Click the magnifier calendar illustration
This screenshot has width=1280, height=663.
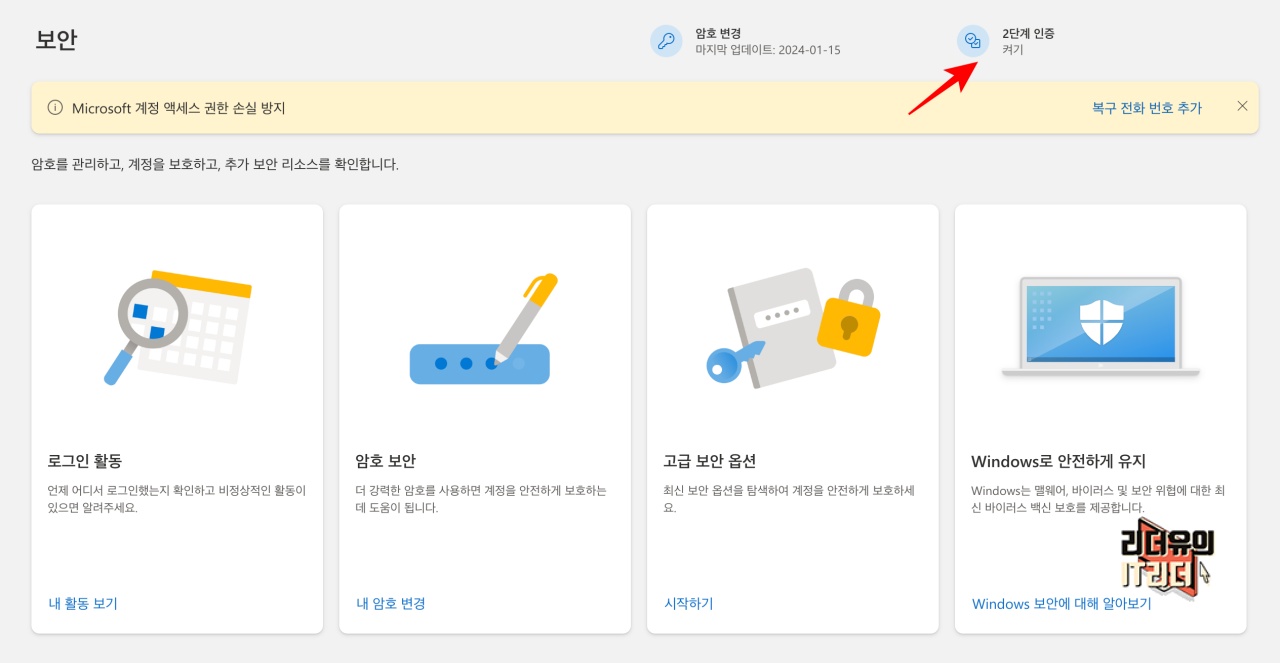pos(177,327)
